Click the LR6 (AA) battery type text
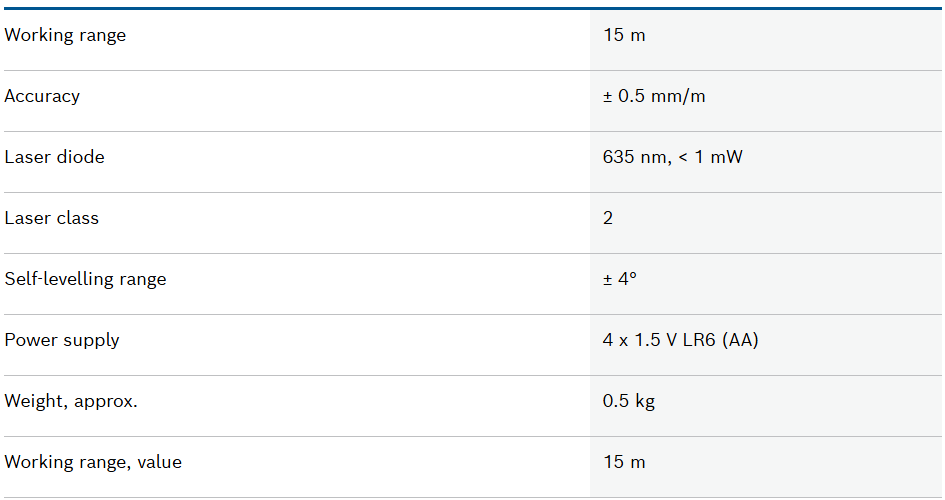This screenshot has height=500, width=945. pos(721,340)
